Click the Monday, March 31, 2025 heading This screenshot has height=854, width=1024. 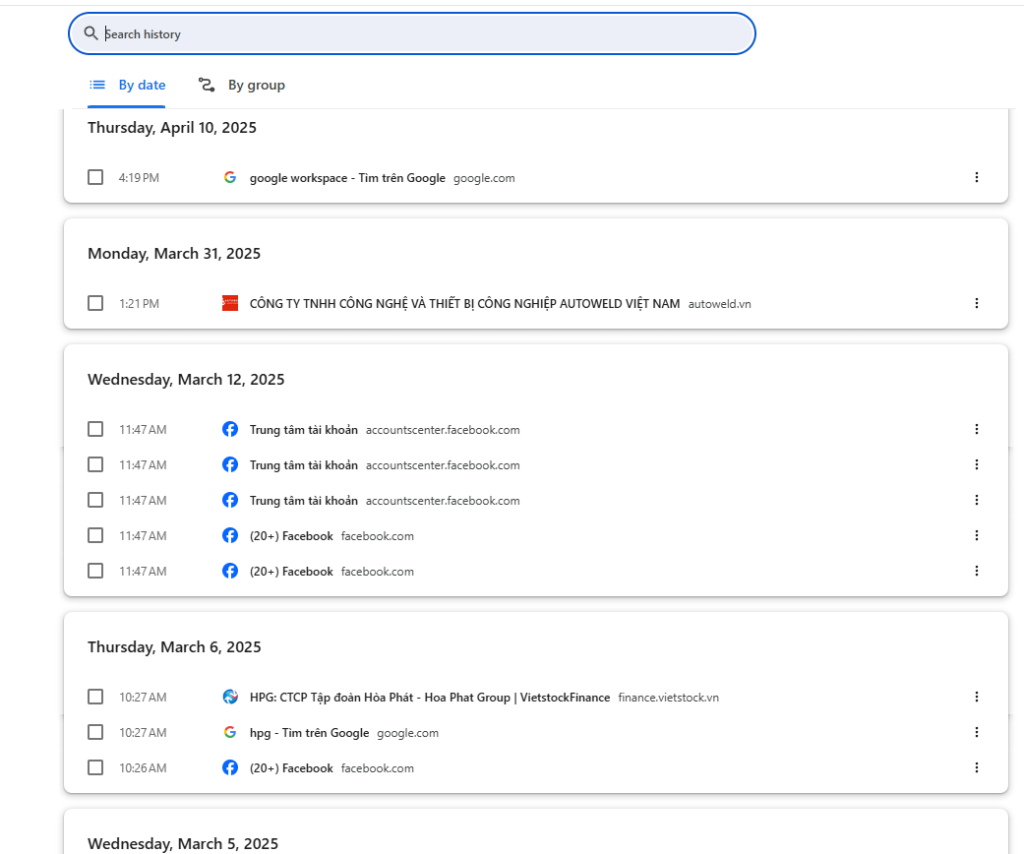pos(174,253)
